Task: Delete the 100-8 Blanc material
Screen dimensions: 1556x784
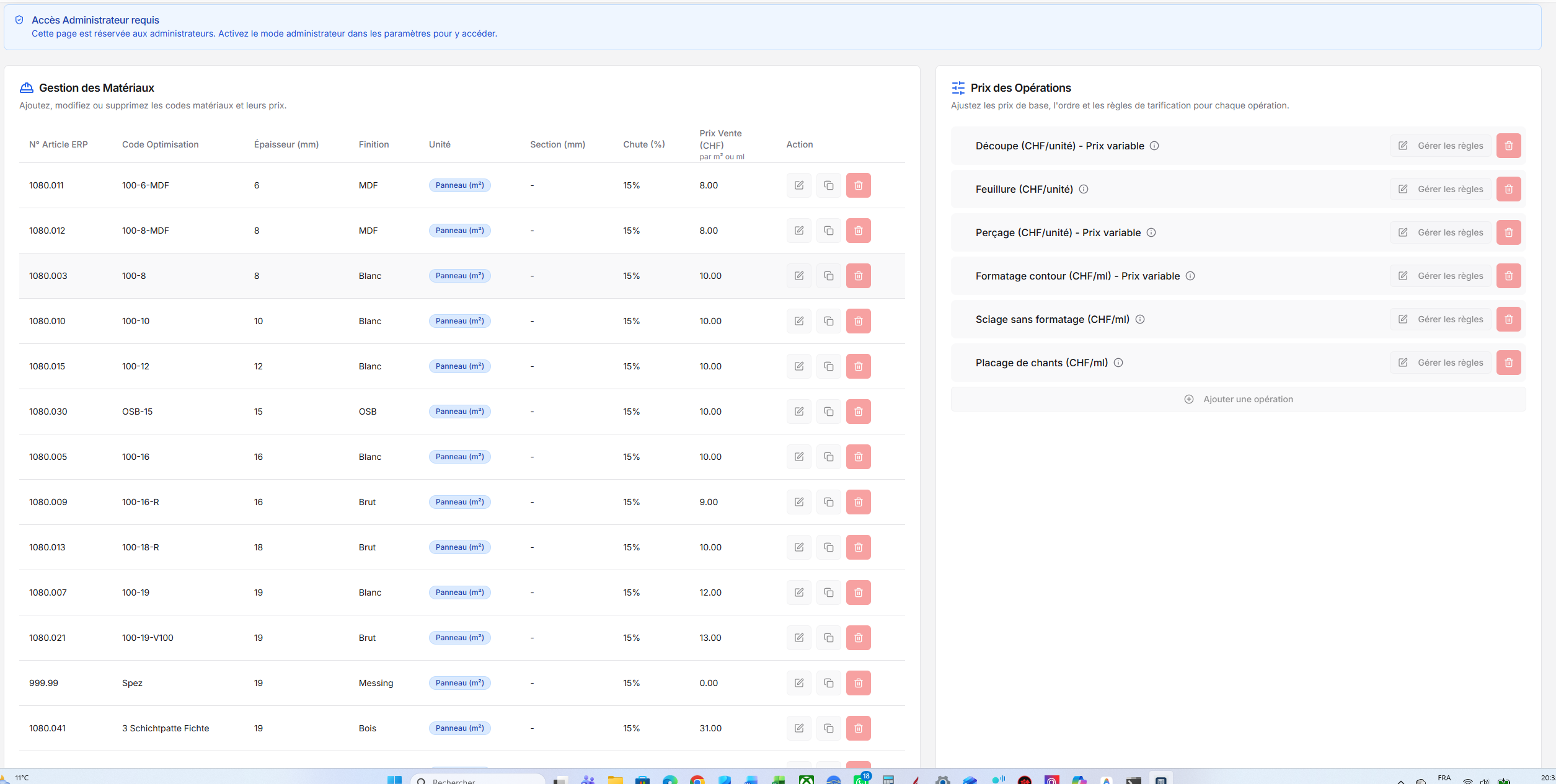Action: pos(859,276)
